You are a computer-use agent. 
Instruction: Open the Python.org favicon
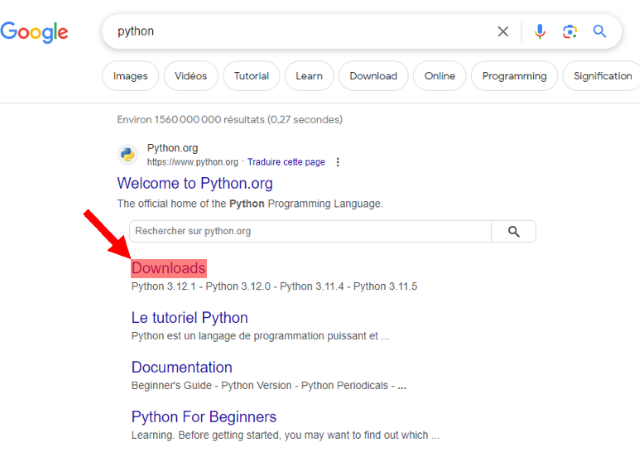(x=127, y=155)
